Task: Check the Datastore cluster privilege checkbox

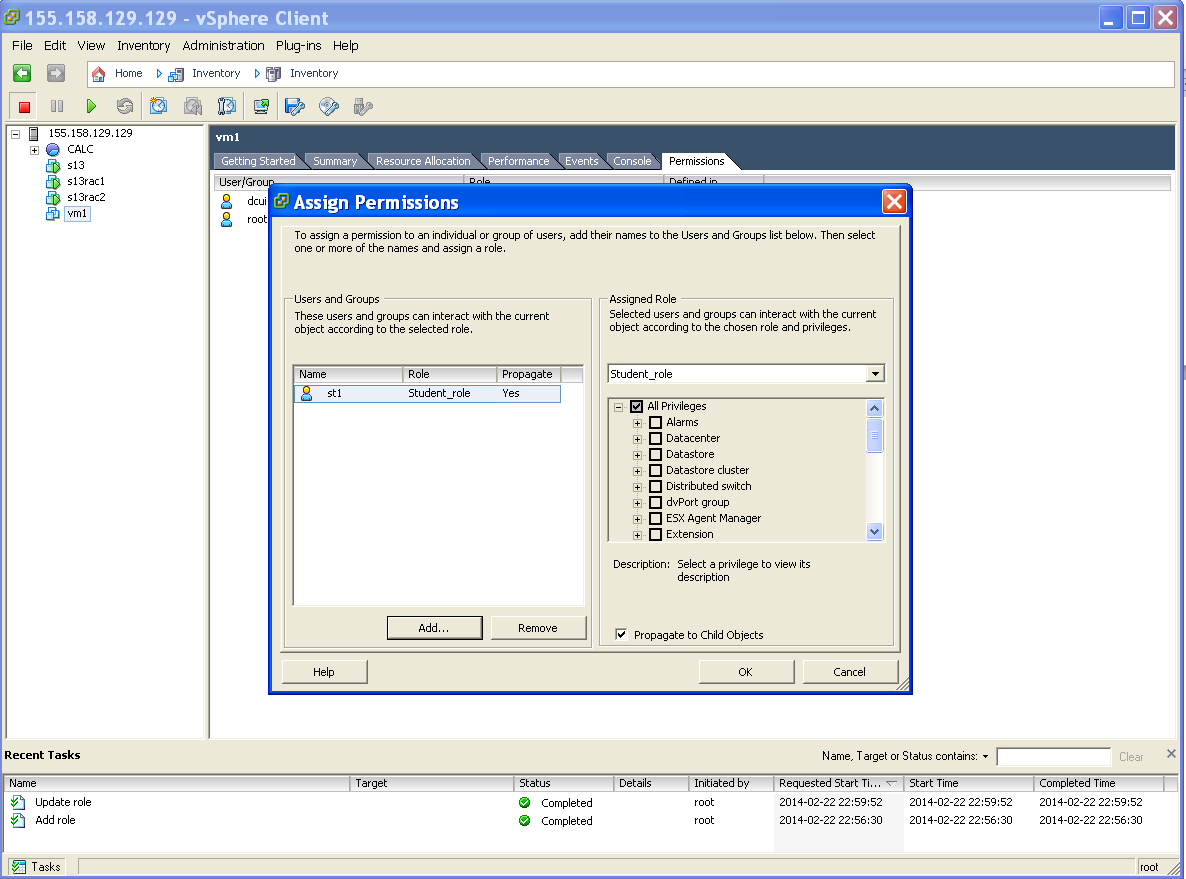Action: click(656, 471)
